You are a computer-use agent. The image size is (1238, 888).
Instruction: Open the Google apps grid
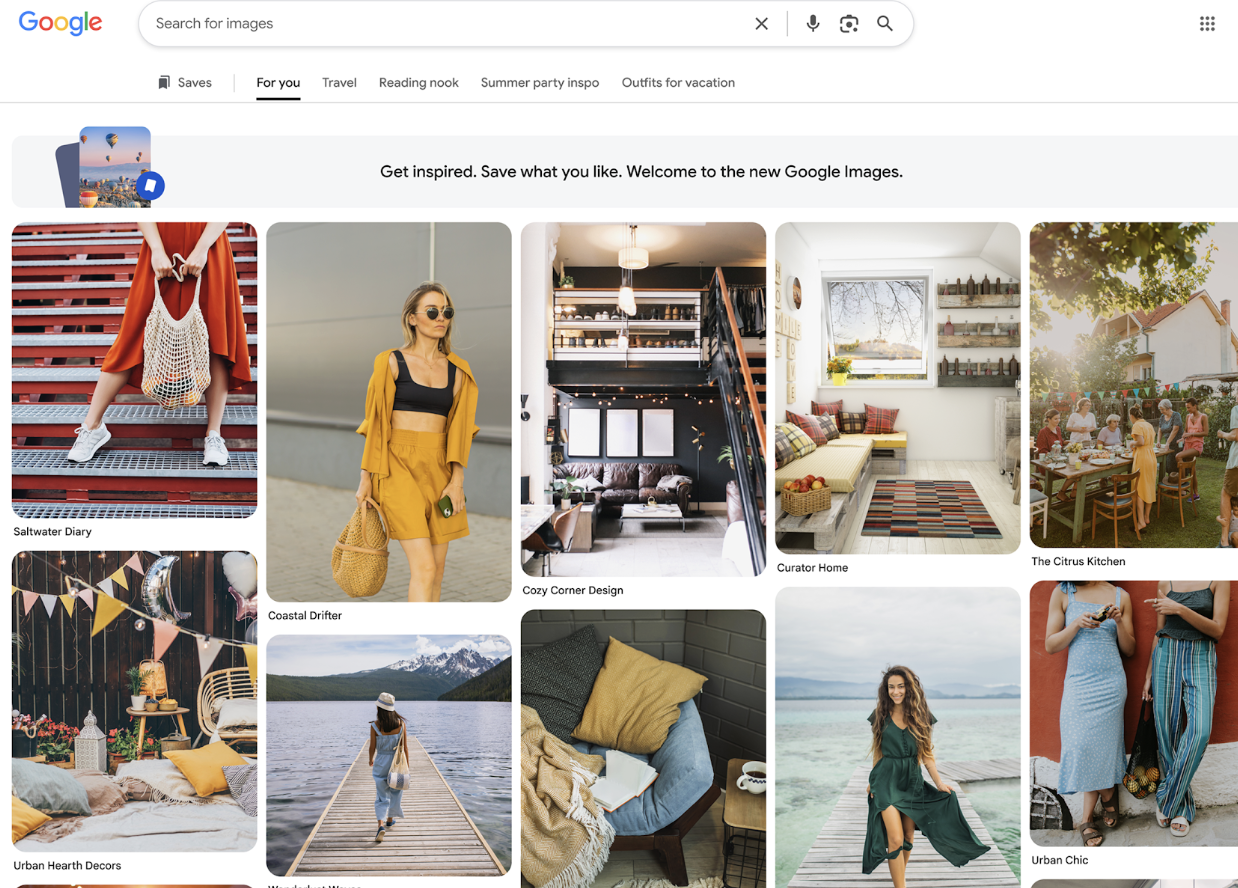(1207, 24)
